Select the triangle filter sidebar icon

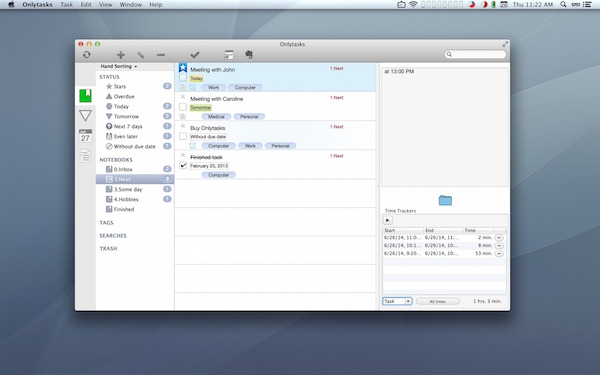(85, 115)
